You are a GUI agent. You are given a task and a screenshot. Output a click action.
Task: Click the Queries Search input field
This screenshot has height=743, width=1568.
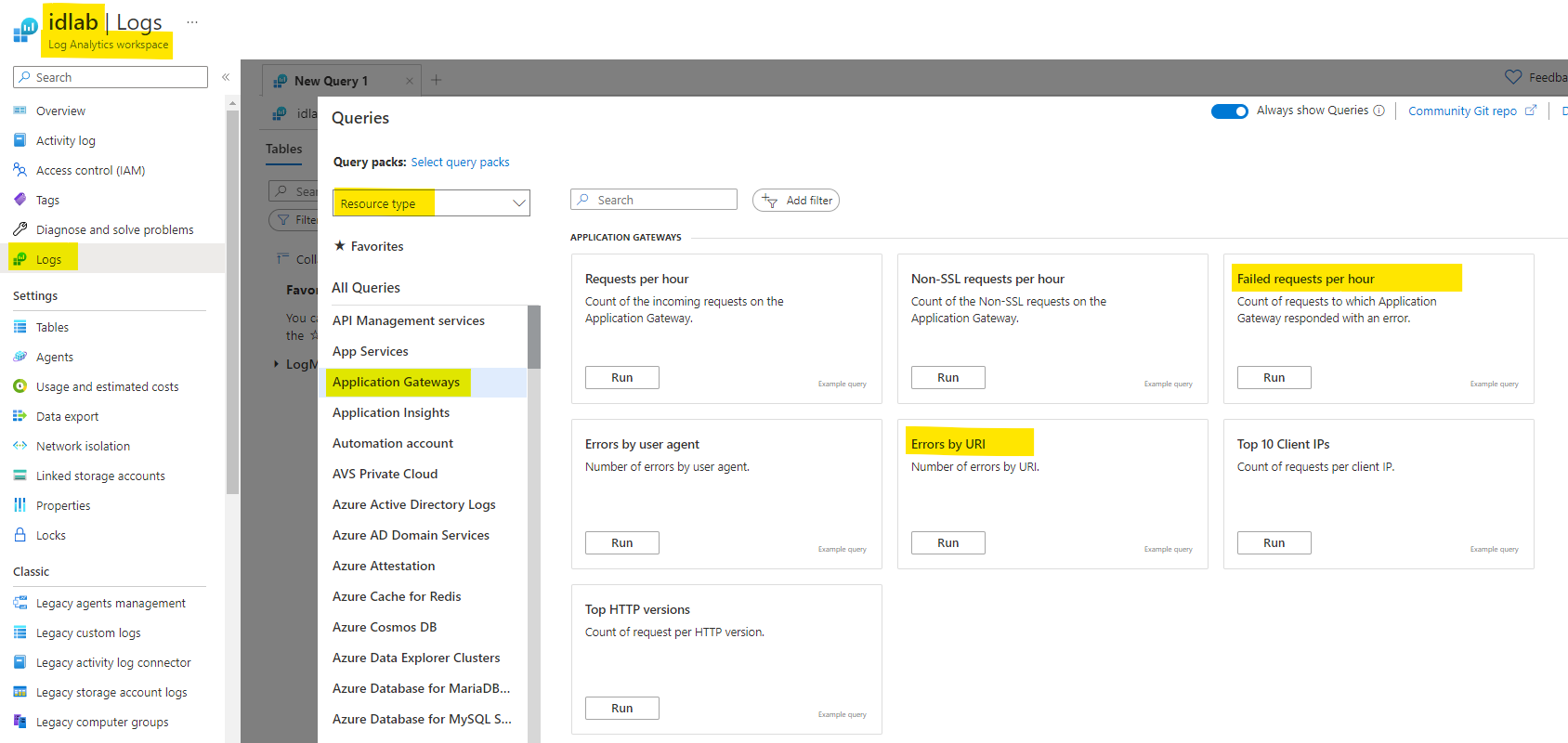pyautogui.click(x=654, y=200)
